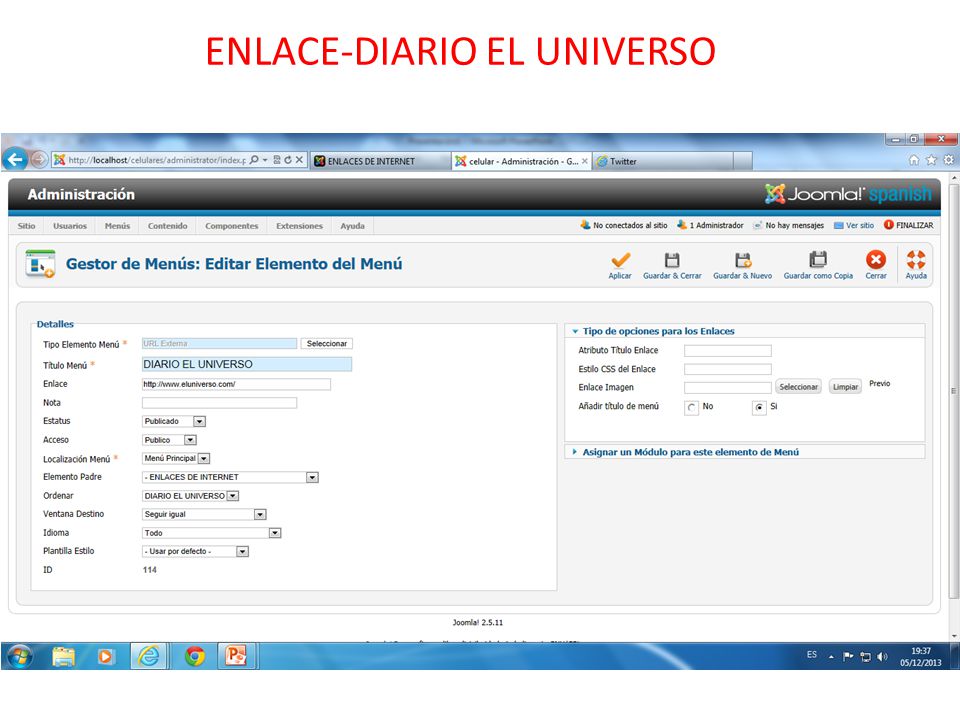Click the Enlace URL input field
This screenshot has width=960, height=720.
coord(236,384)
